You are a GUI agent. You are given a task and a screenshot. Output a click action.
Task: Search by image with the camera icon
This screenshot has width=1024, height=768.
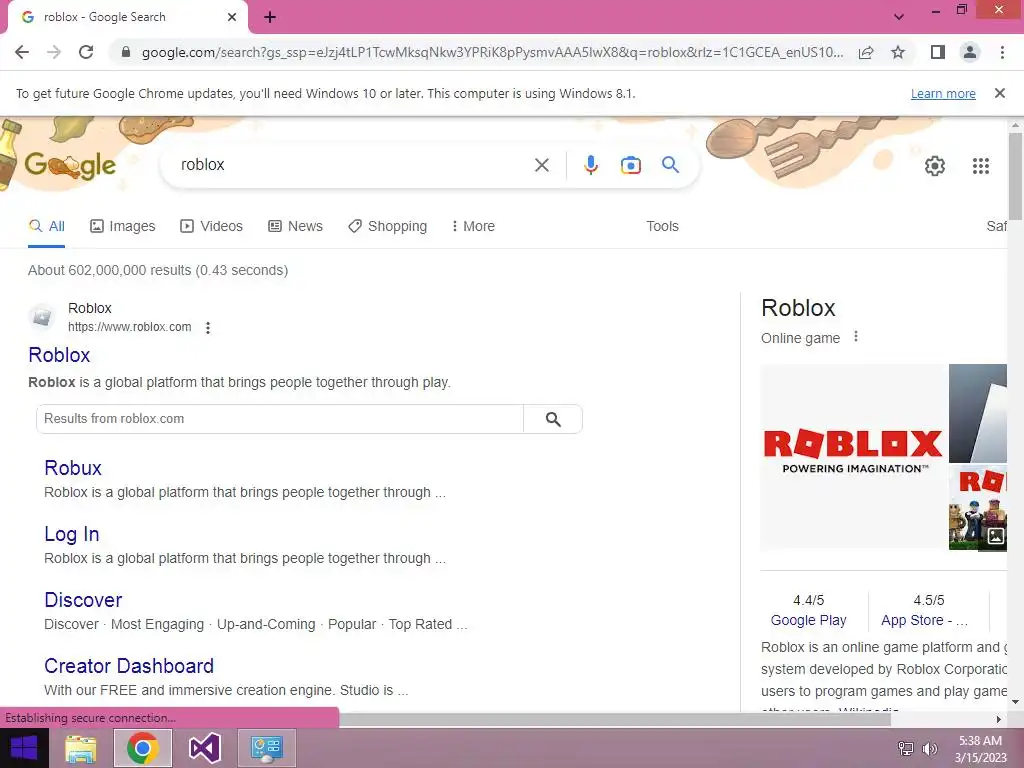[630, 165]
